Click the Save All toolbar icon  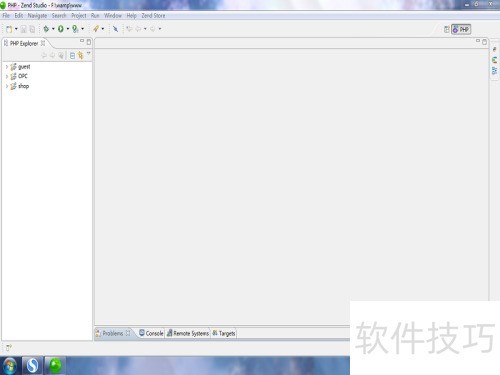point(32,29)
